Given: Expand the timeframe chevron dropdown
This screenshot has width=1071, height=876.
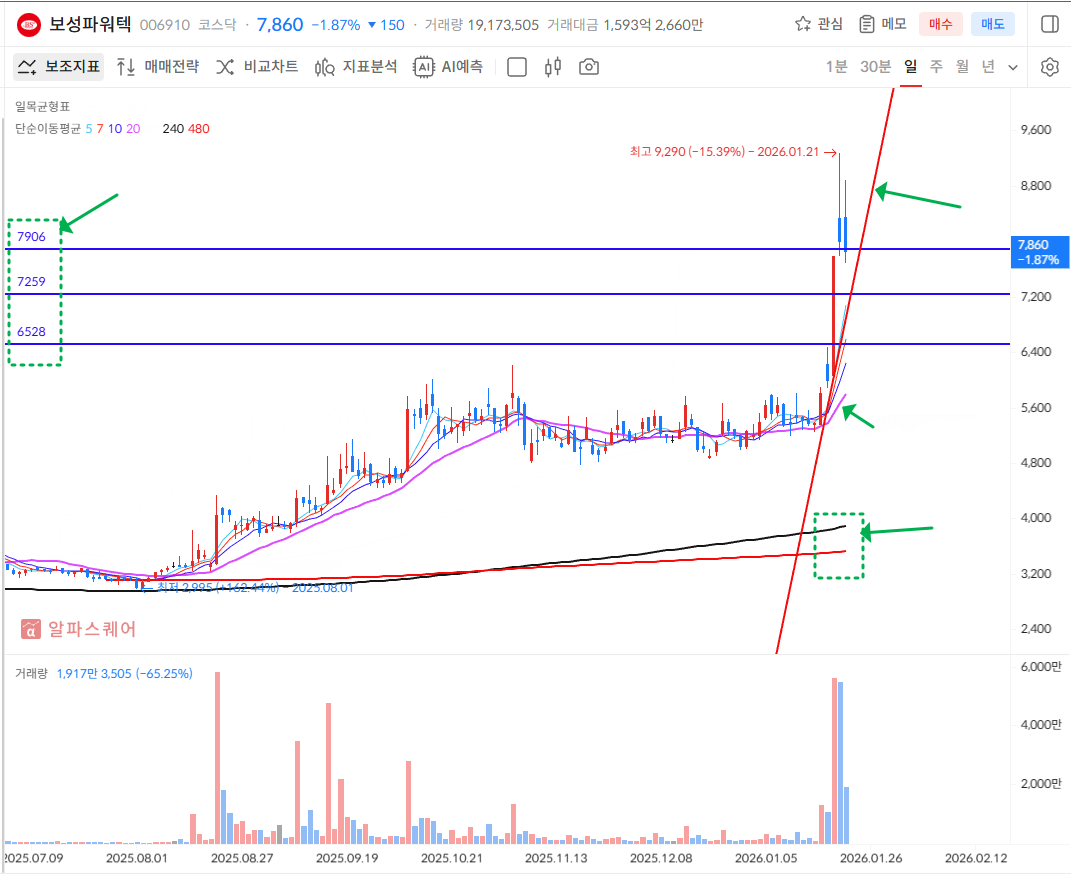Looking at the screenshot, I should [x=1013, y=67].
